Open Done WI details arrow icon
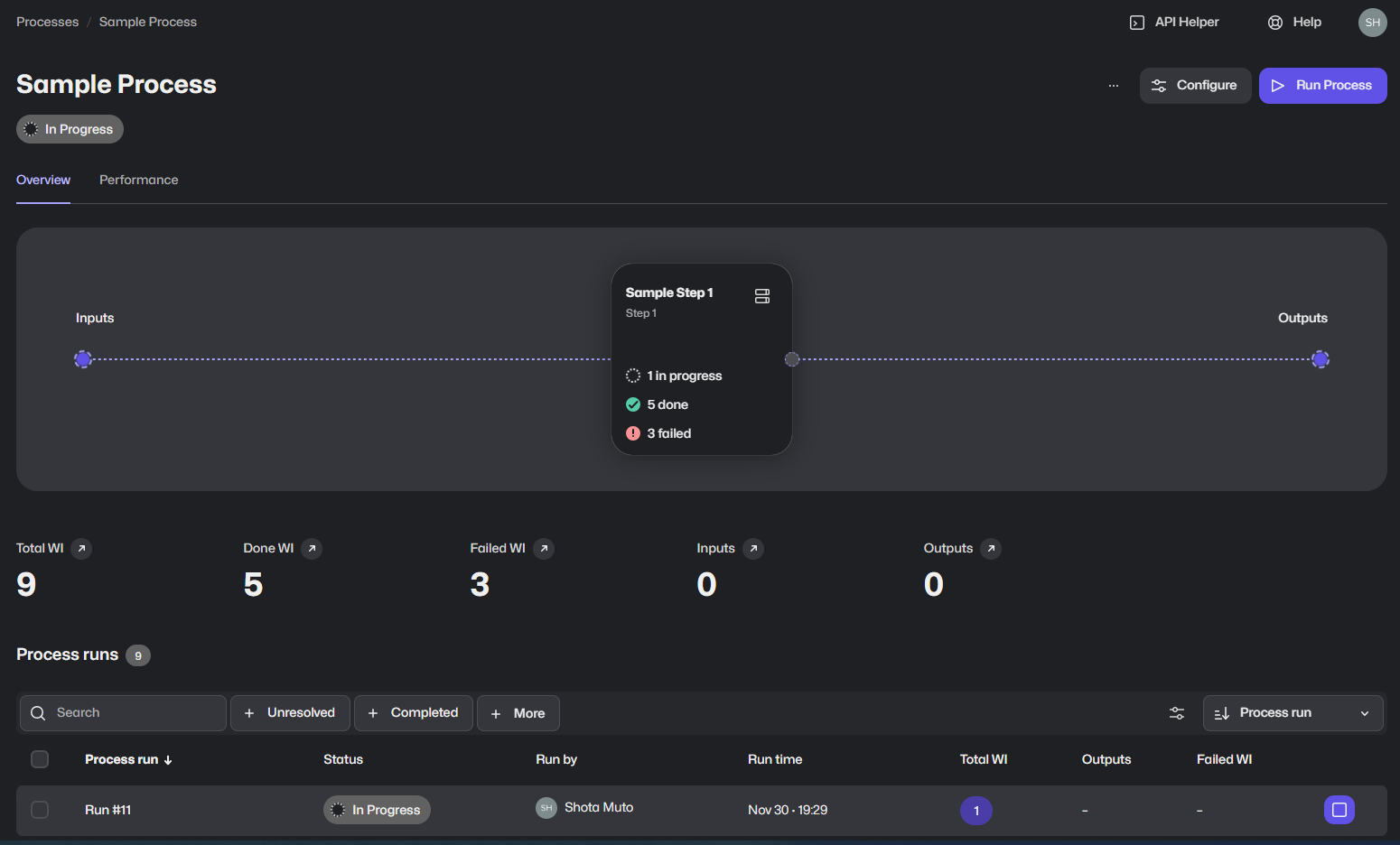This screenshot has height=845, width=1400. pyautogui.click(x=312, y=549)
